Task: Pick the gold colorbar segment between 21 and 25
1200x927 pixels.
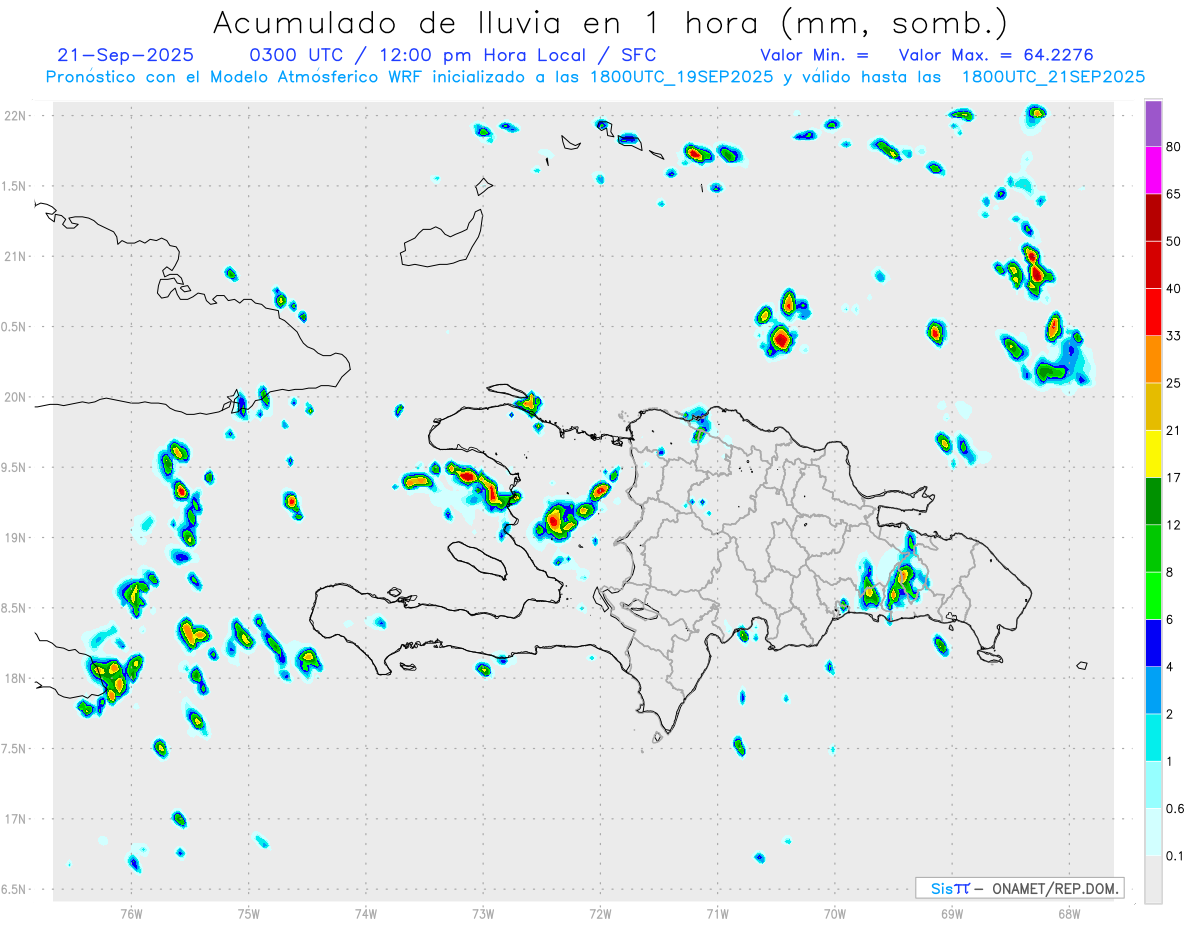Action: [1153, 406]
